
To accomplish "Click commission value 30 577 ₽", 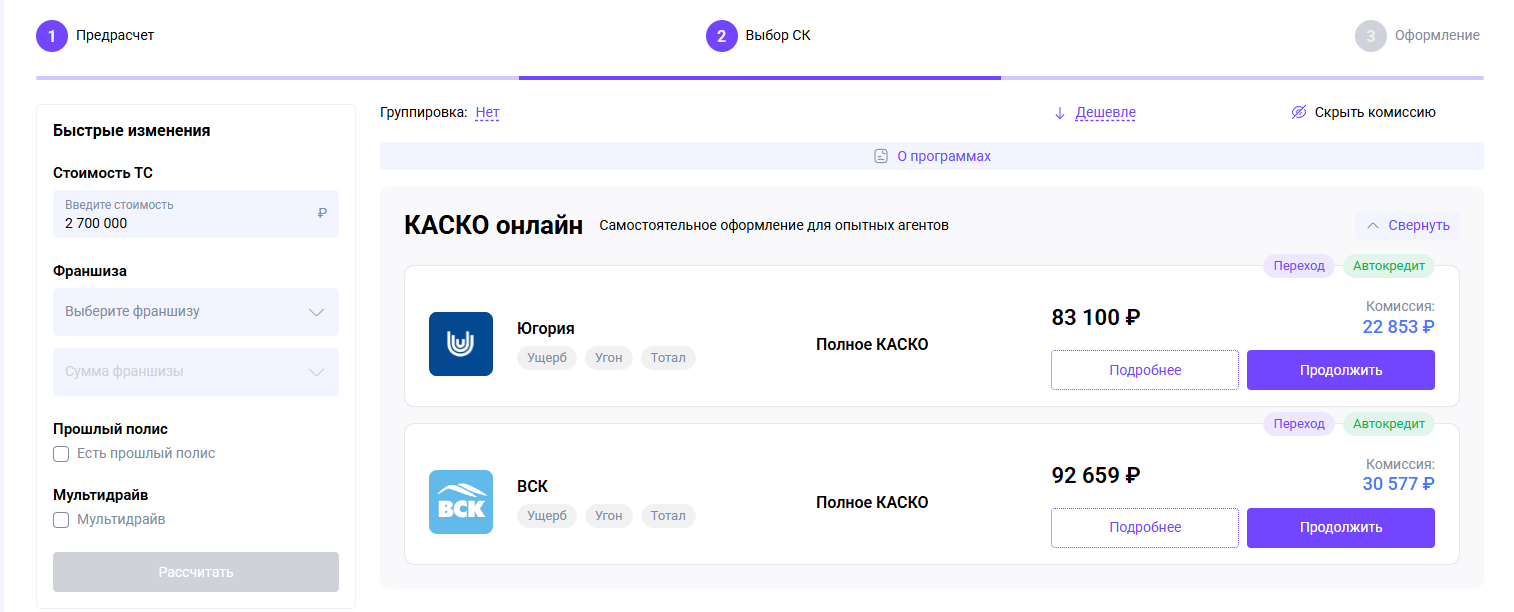I will [x=1398, y=484].
